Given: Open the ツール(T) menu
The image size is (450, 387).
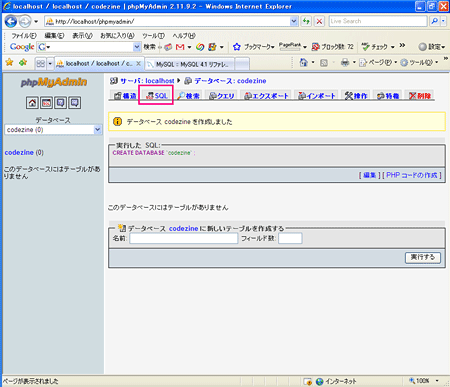Looking at the screenshot, I should tap(153, 36).
